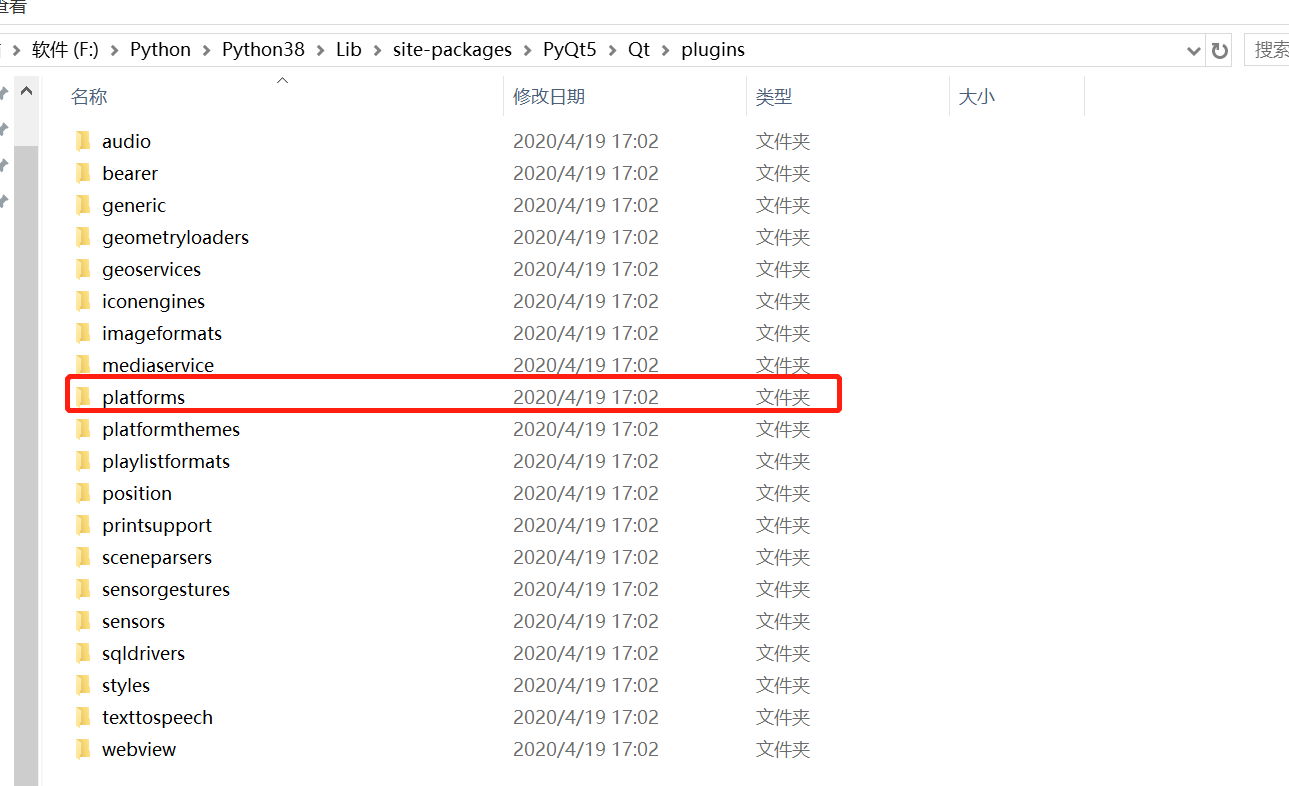This screenshot has width=1289, height=786.
Task: Click the imageformats folder icon
Action: tap(83, 333)
